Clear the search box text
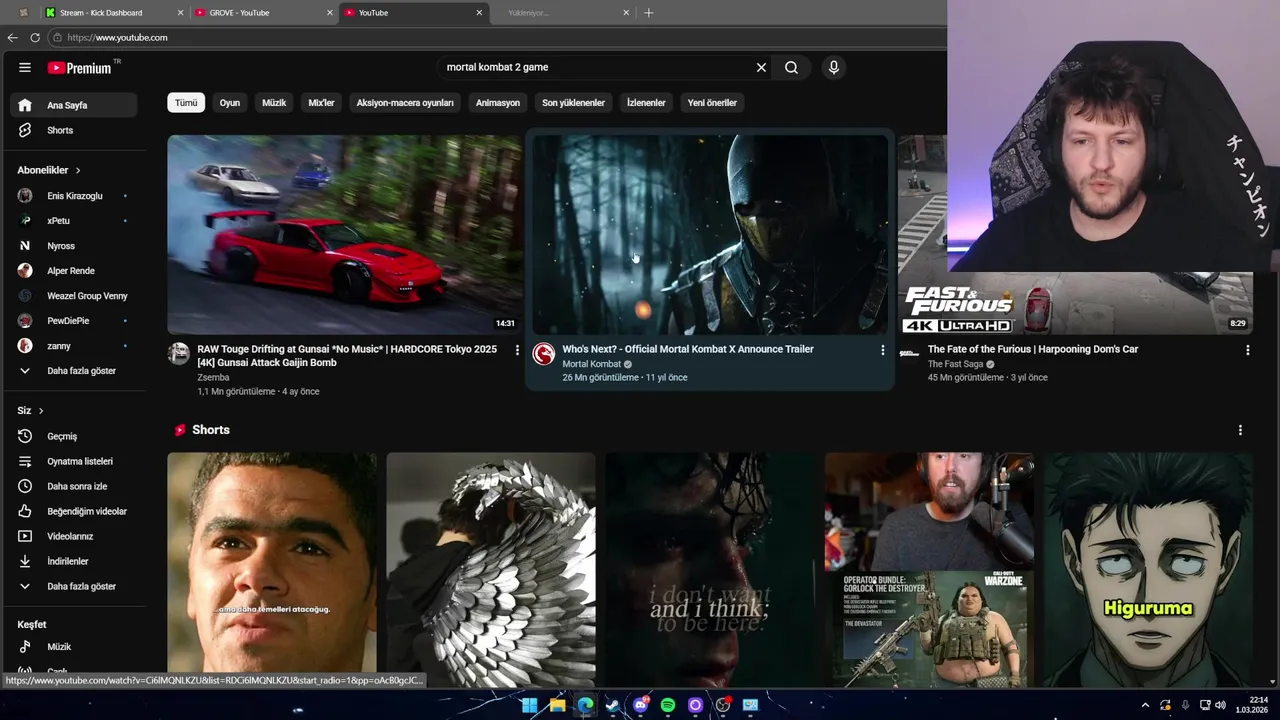1280x720 pixels. point(761,67)
